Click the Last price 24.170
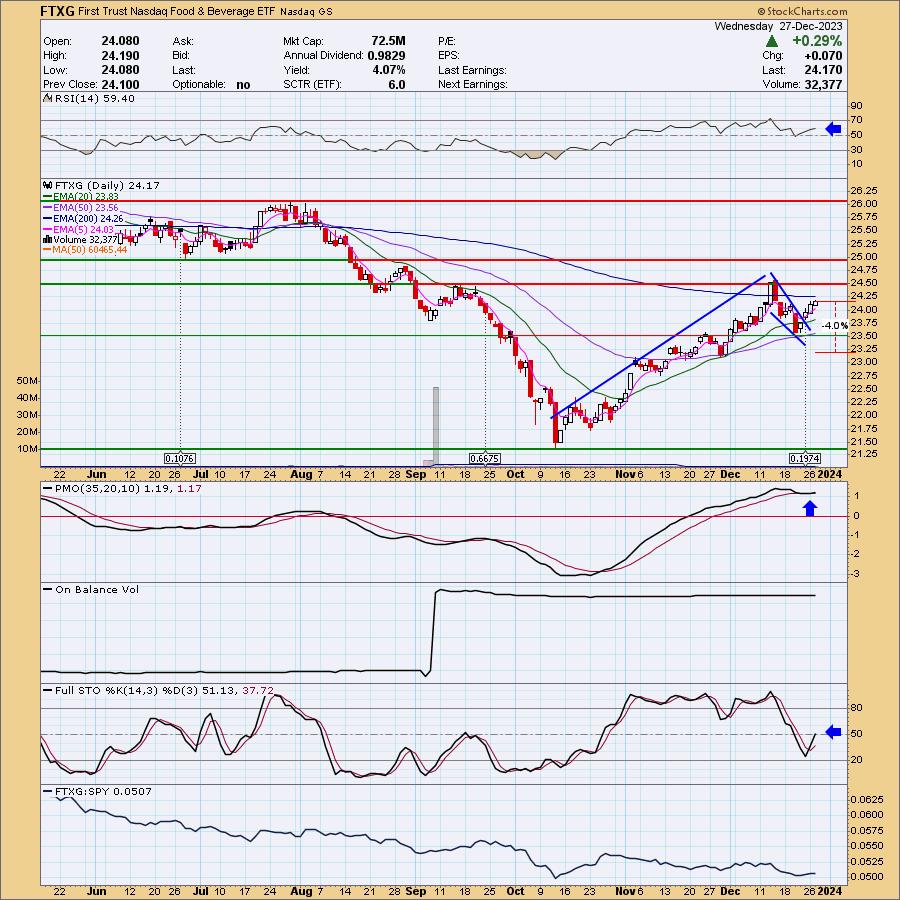900x900 pixels. 823,70
